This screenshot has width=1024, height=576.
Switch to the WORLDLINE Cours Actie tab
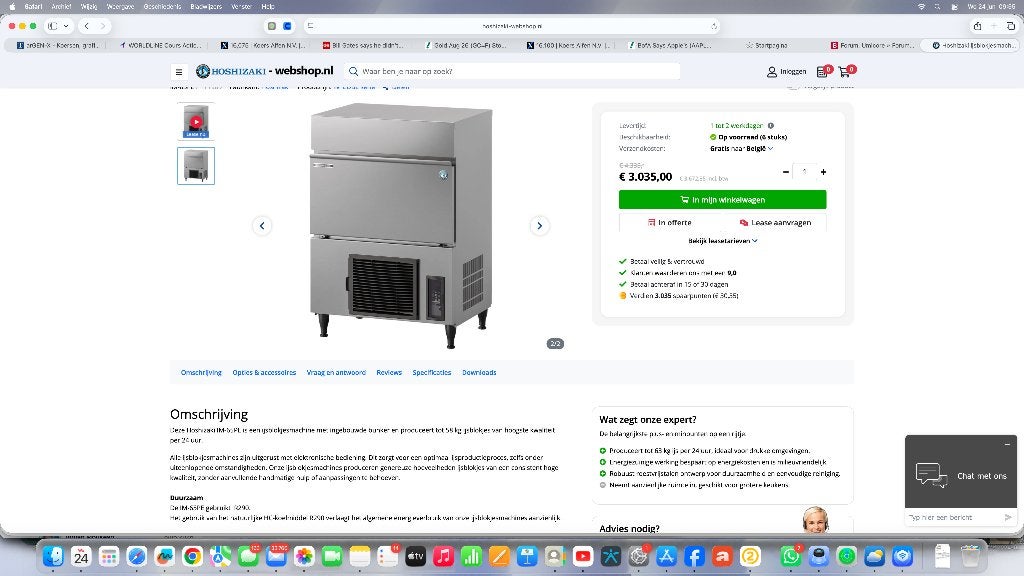point(160,46)
